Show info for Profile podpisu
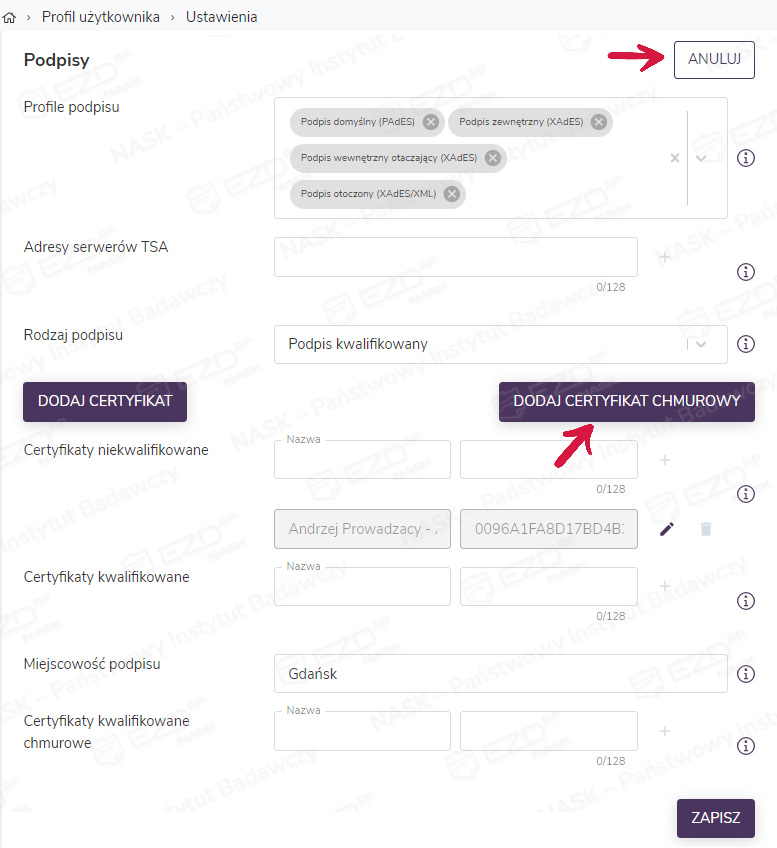 [745, 158]
